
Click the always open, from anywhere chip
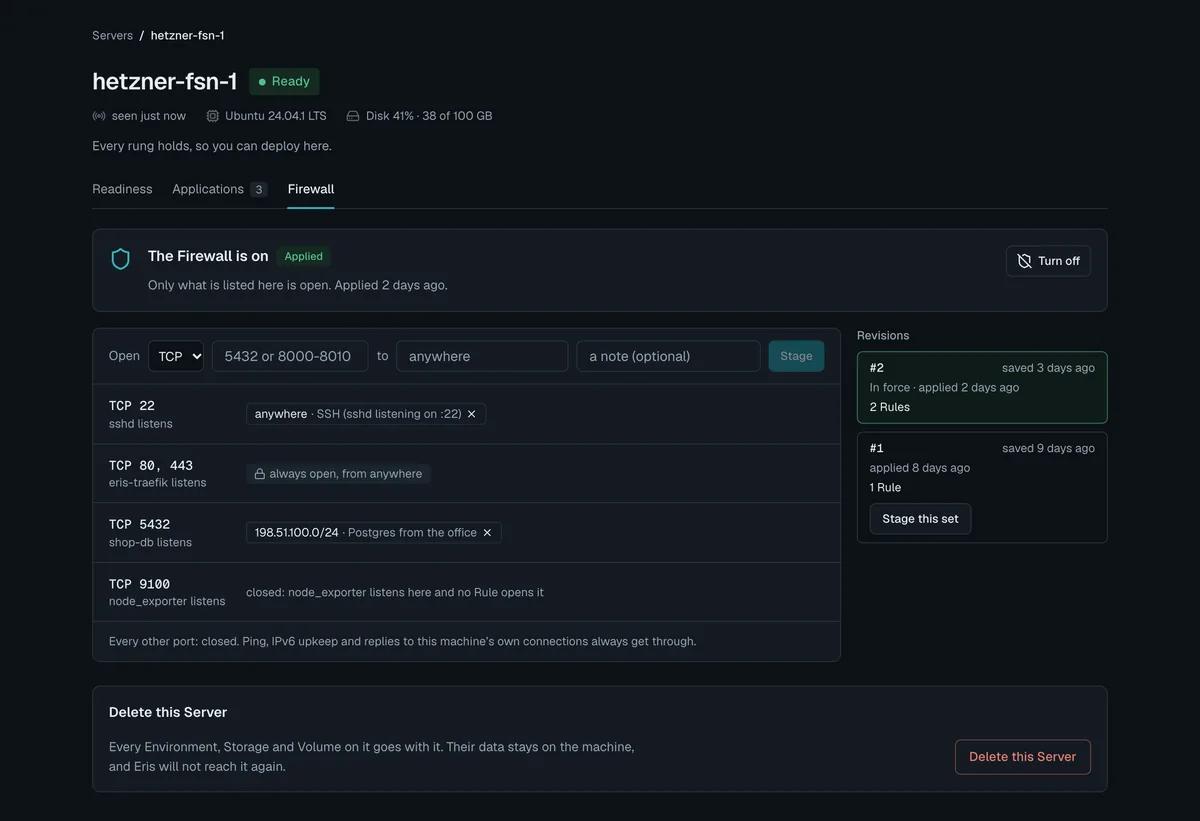pyautogui.click(x=338, y=474)
